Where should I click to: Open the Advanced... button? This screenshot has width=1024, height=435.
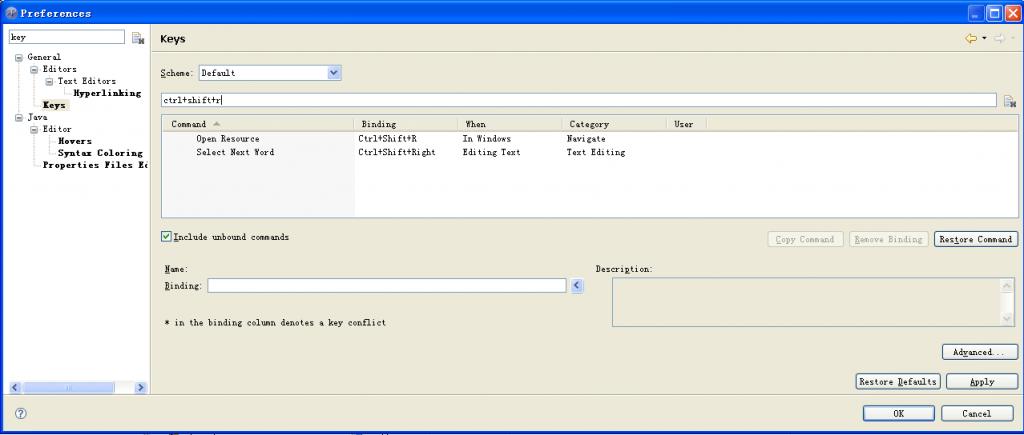(x=980, y=352)
